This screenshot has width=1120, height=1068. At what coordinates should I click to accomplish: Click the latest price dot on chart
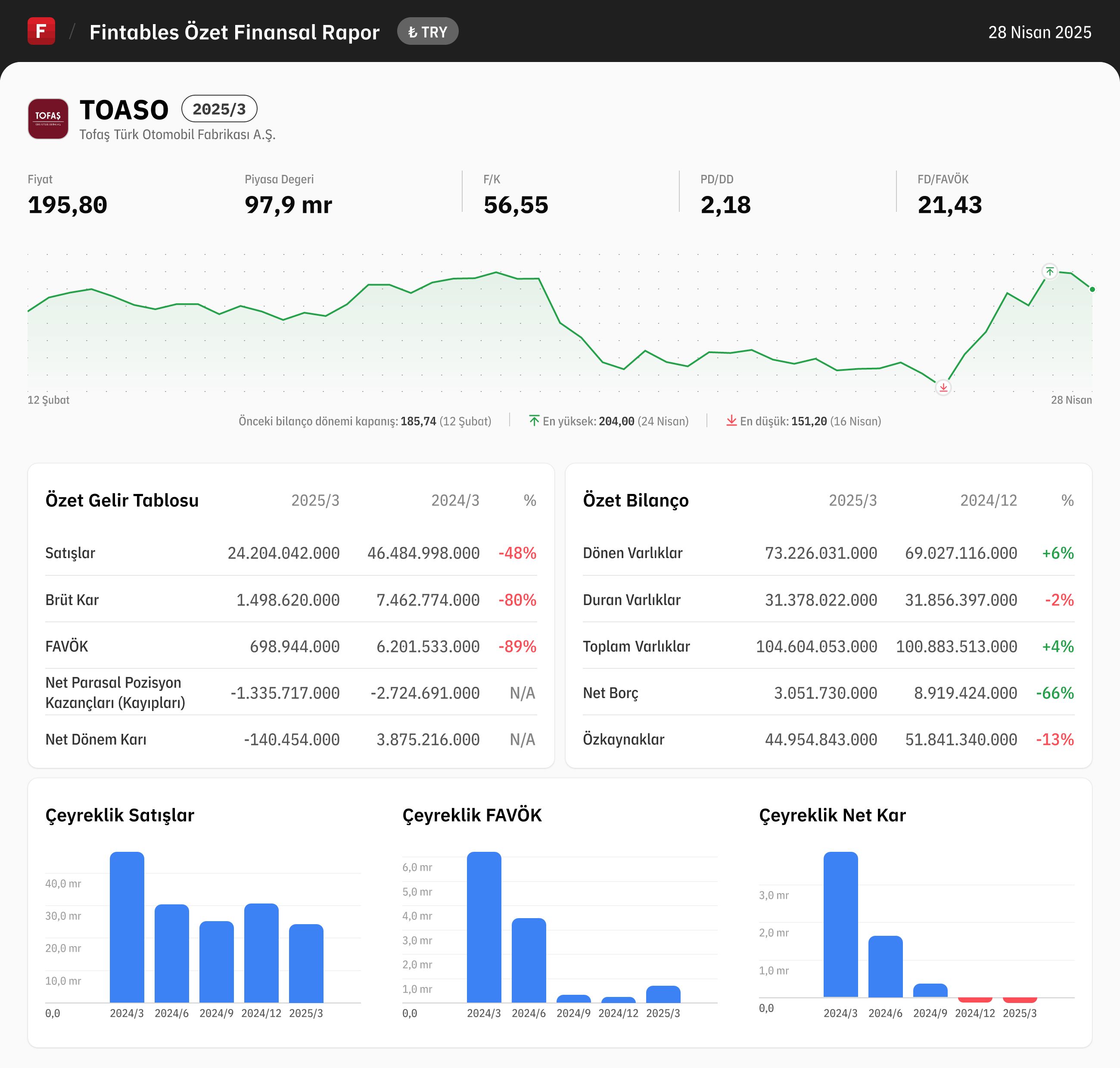click(x=1092, y=289)
